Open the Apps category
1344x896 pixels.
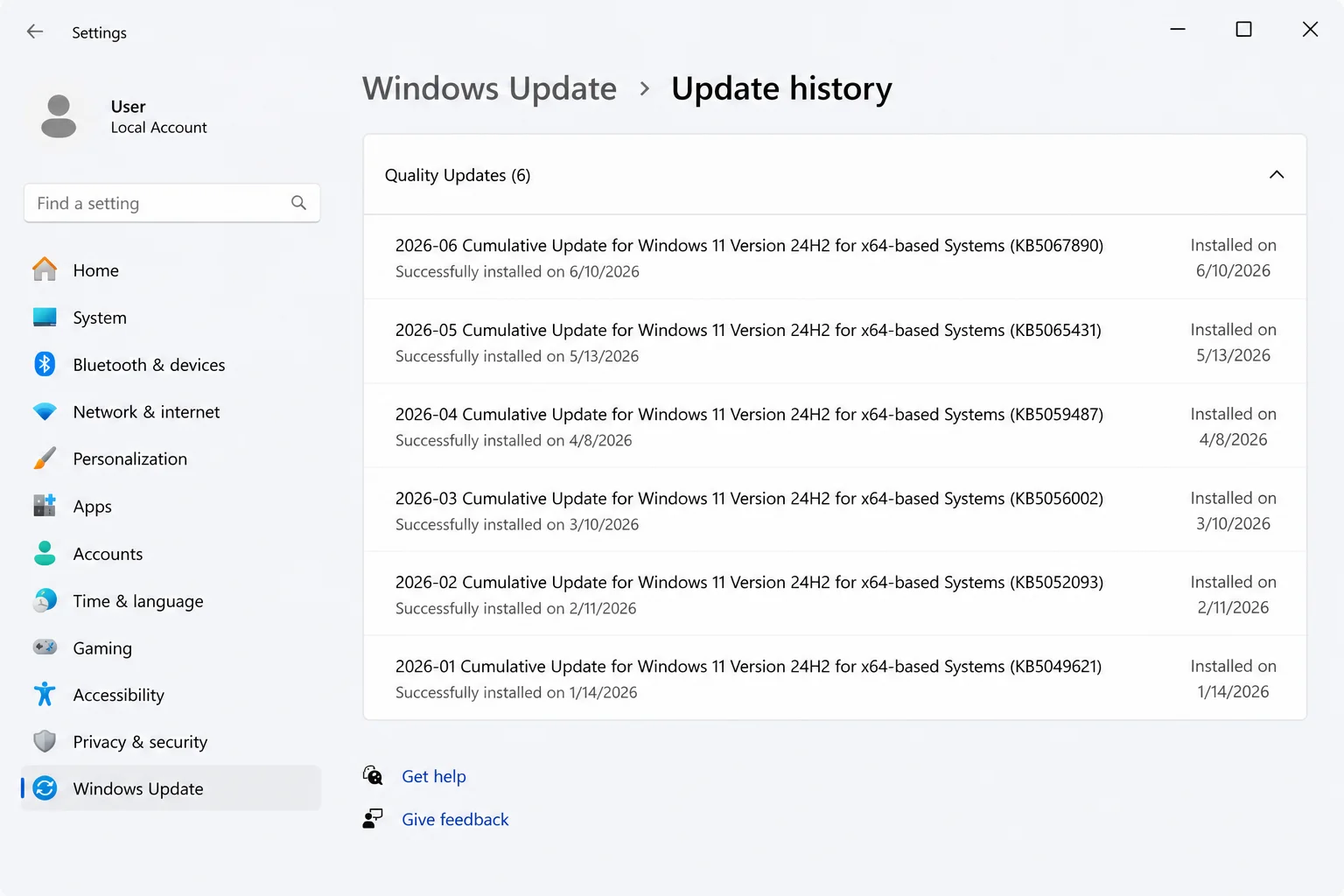pyautogui.click(x=171, y=507)
